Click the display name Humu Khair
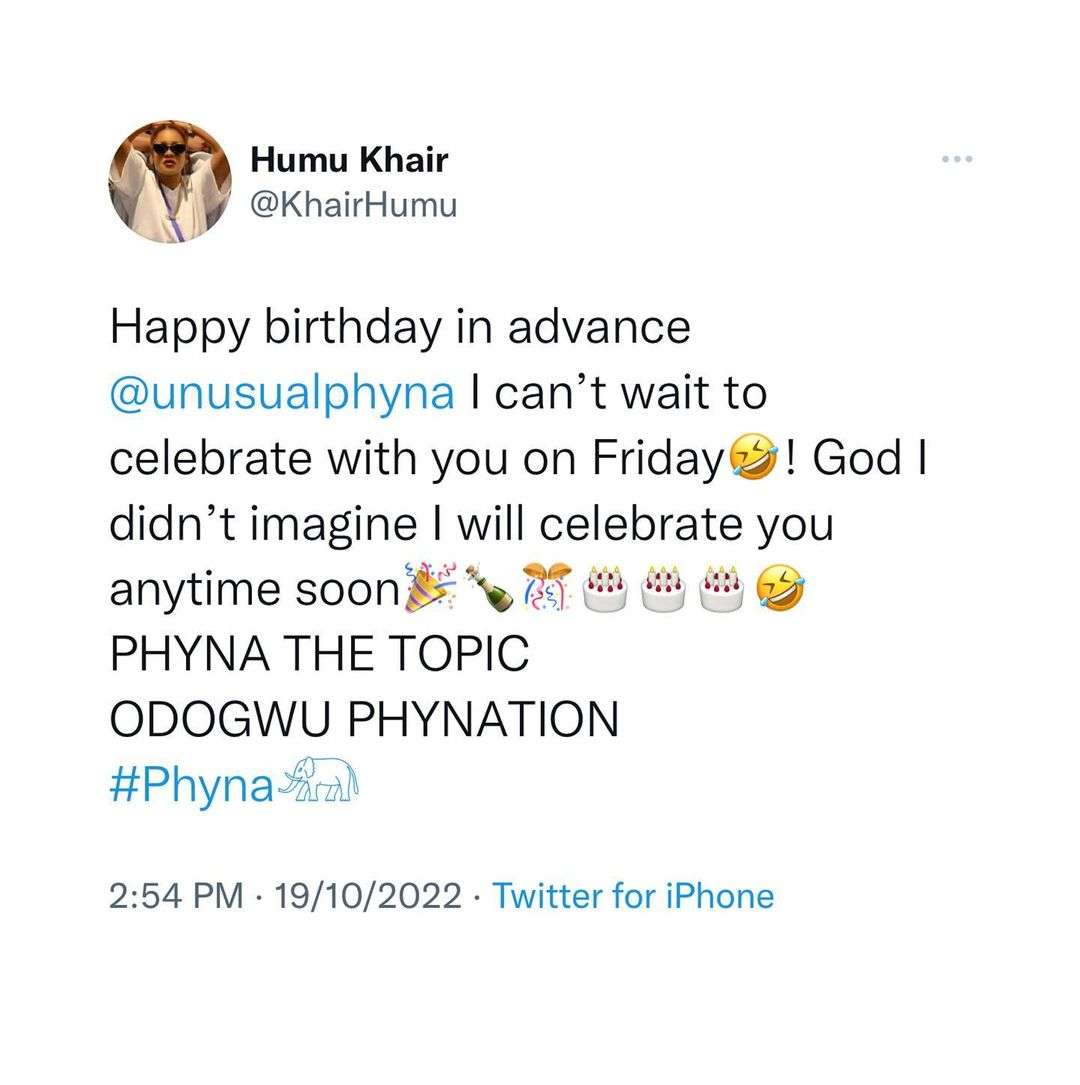Screen dimensions: 1080x1085 tap(348, 159)
